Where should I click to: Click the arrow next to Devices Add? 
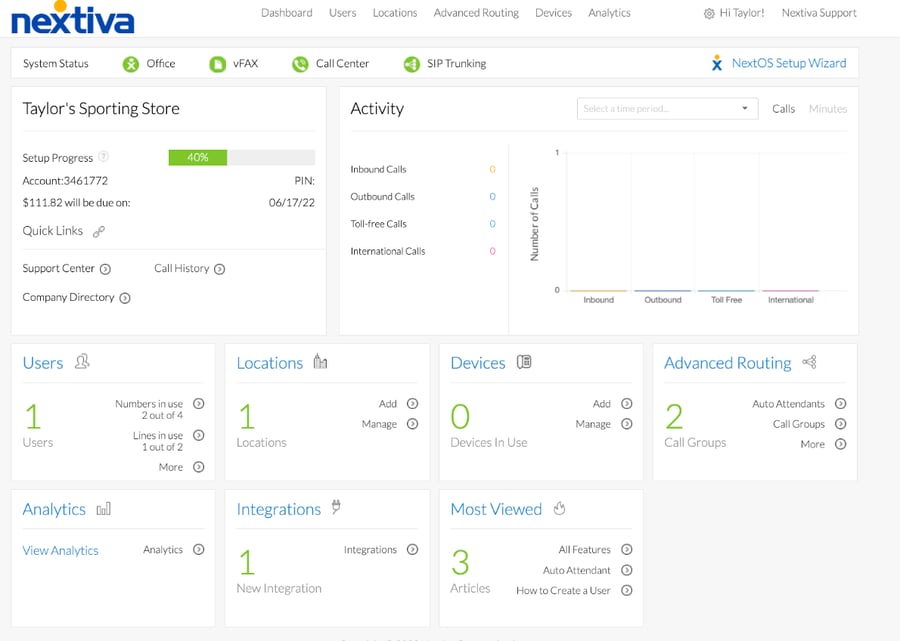point(627,403)
